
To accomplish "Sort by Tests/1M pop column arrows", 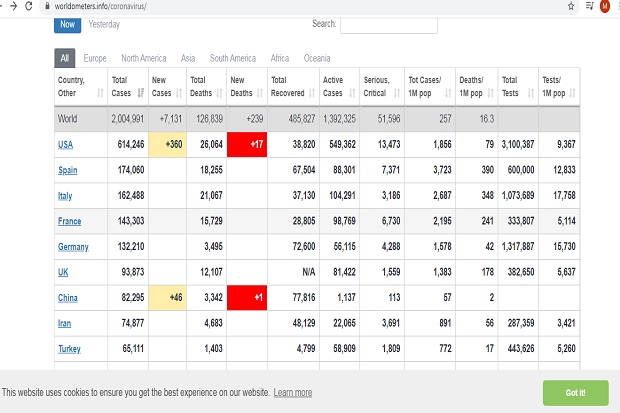I will click(572, 93).
